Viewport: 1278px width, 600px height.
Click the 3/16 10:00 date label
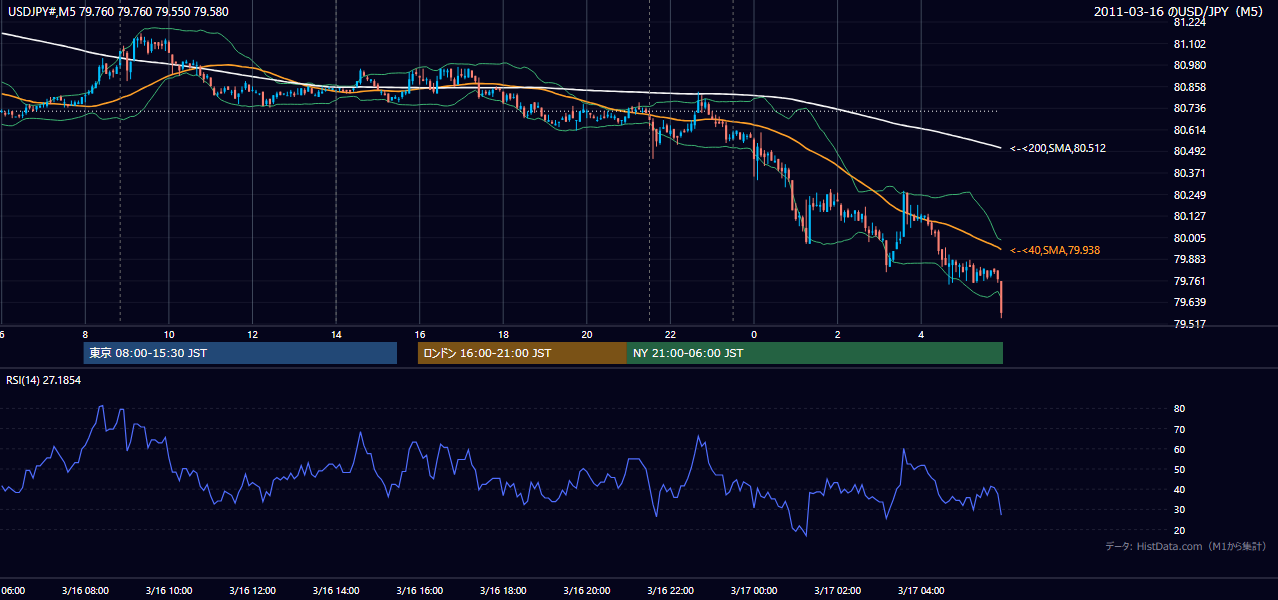pyautogui.click(x=169, y=590)
